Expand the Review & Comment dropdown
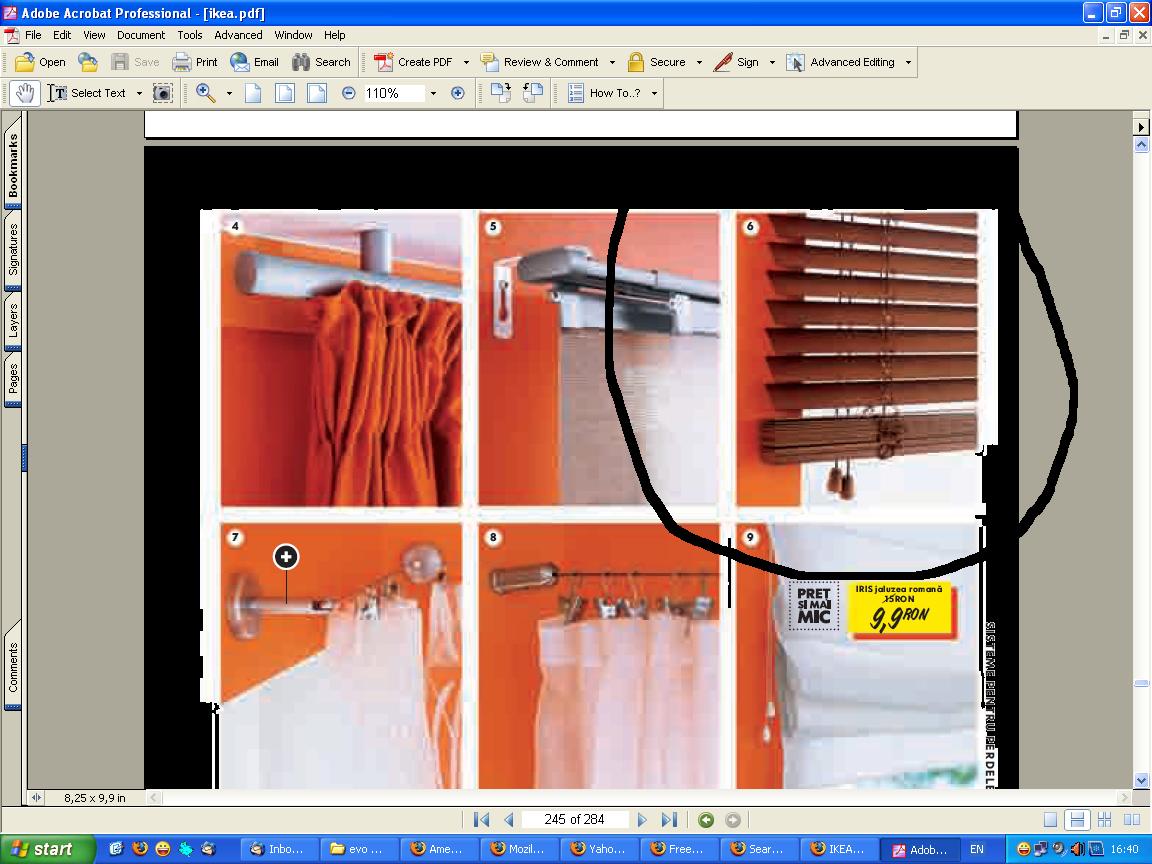This screenshot has width=1152, height=864. pos(612,62)
